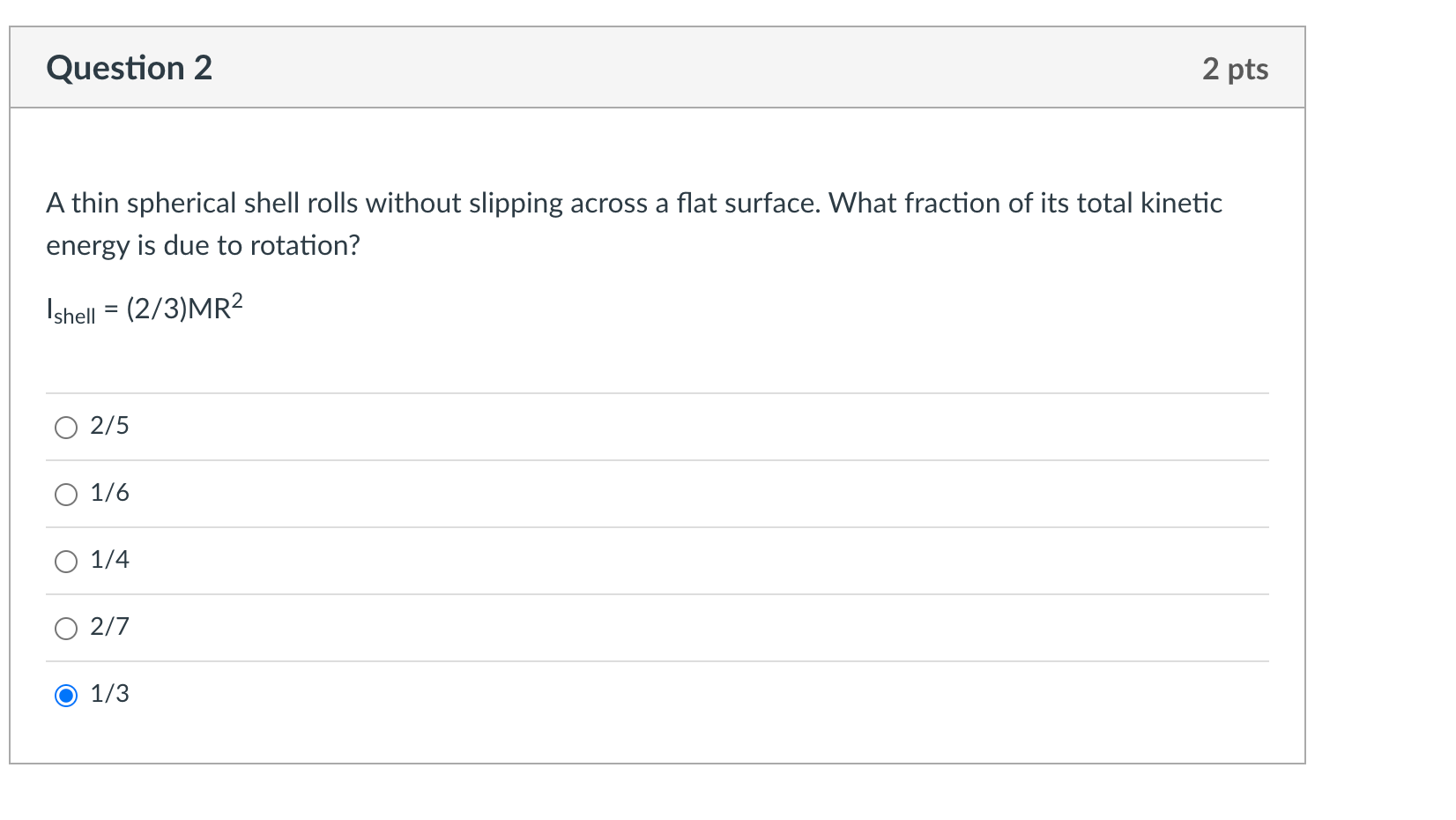Screen dimensions: 1456x820
Task: Click the divider below the 1/3 option
Action: [657, 727]
